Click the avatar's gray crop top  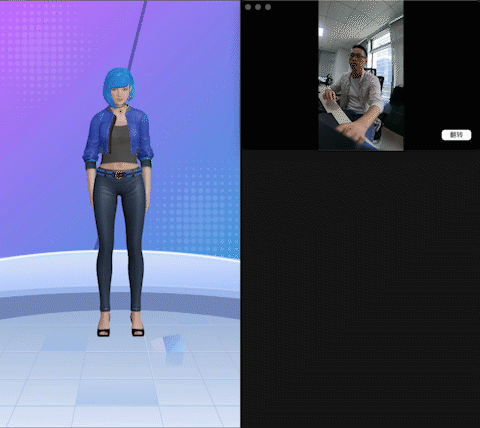[x=120, y=145]
